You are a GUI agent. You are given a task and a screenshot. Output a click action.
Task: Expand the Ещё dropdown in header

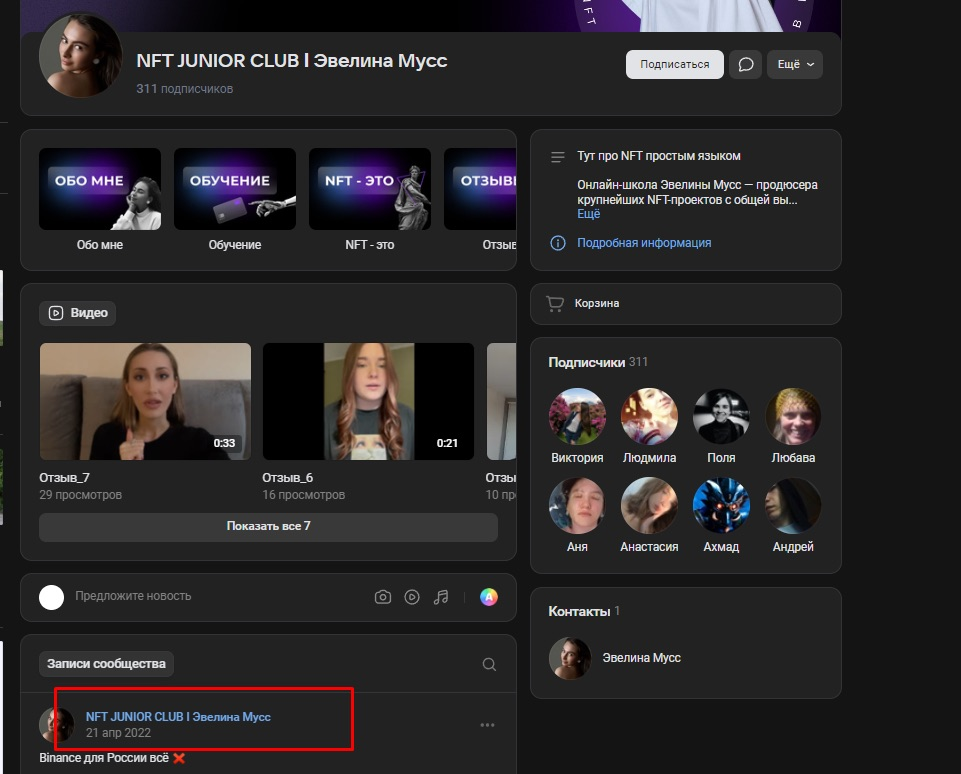point(795,64)
